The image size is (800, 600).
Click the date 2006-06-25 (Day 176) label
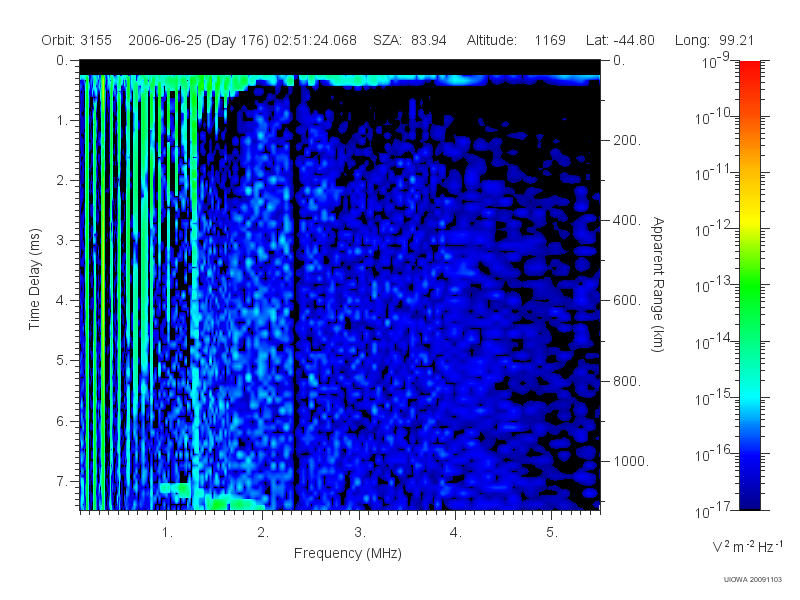[199, 40]
